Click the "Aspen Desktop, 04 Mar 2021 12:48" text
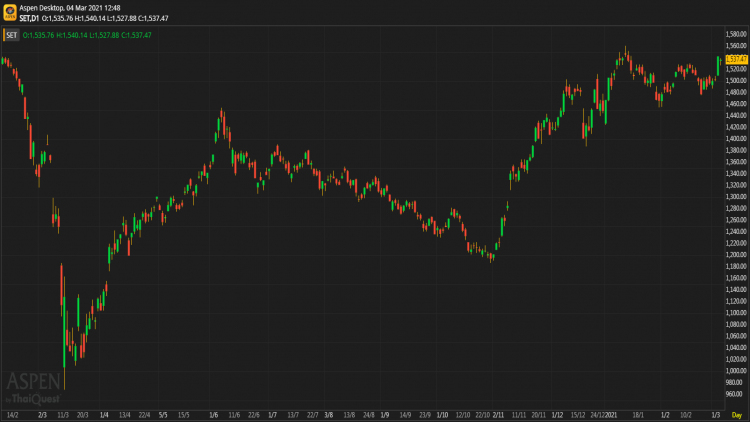 [70, 8]
